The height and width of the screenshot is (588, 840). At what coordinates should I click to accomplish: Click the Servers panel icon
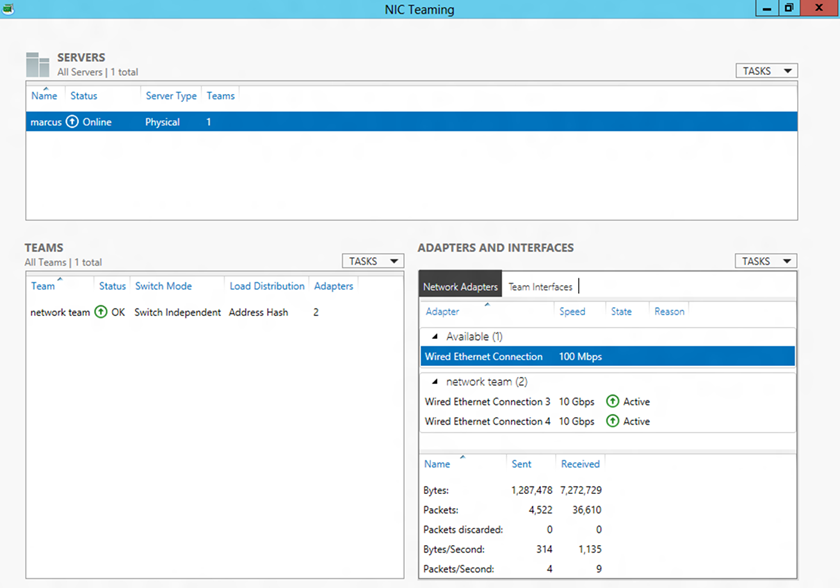[37, 65]
